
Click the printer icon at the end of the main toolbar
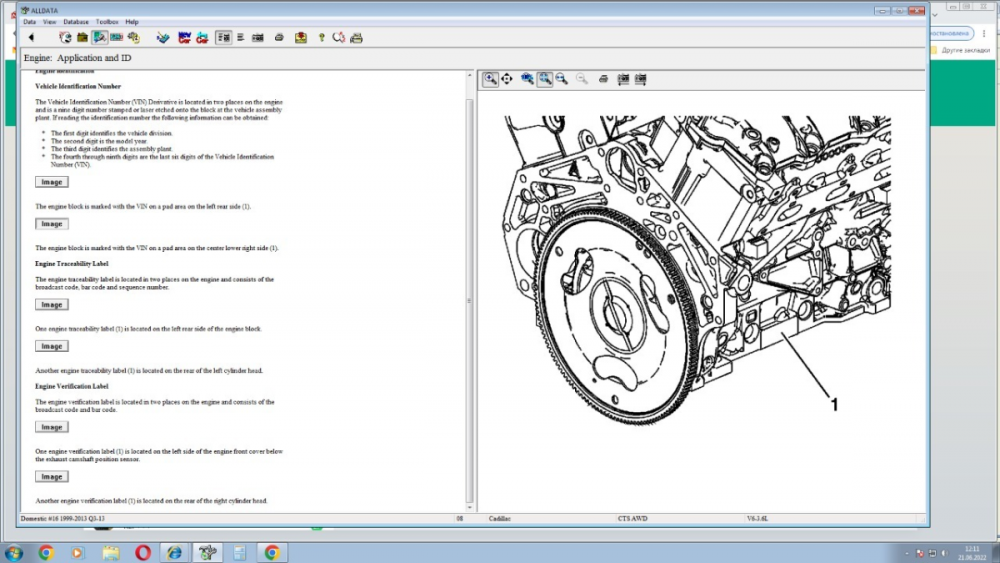pyautogui.click(x=356, y=38)
